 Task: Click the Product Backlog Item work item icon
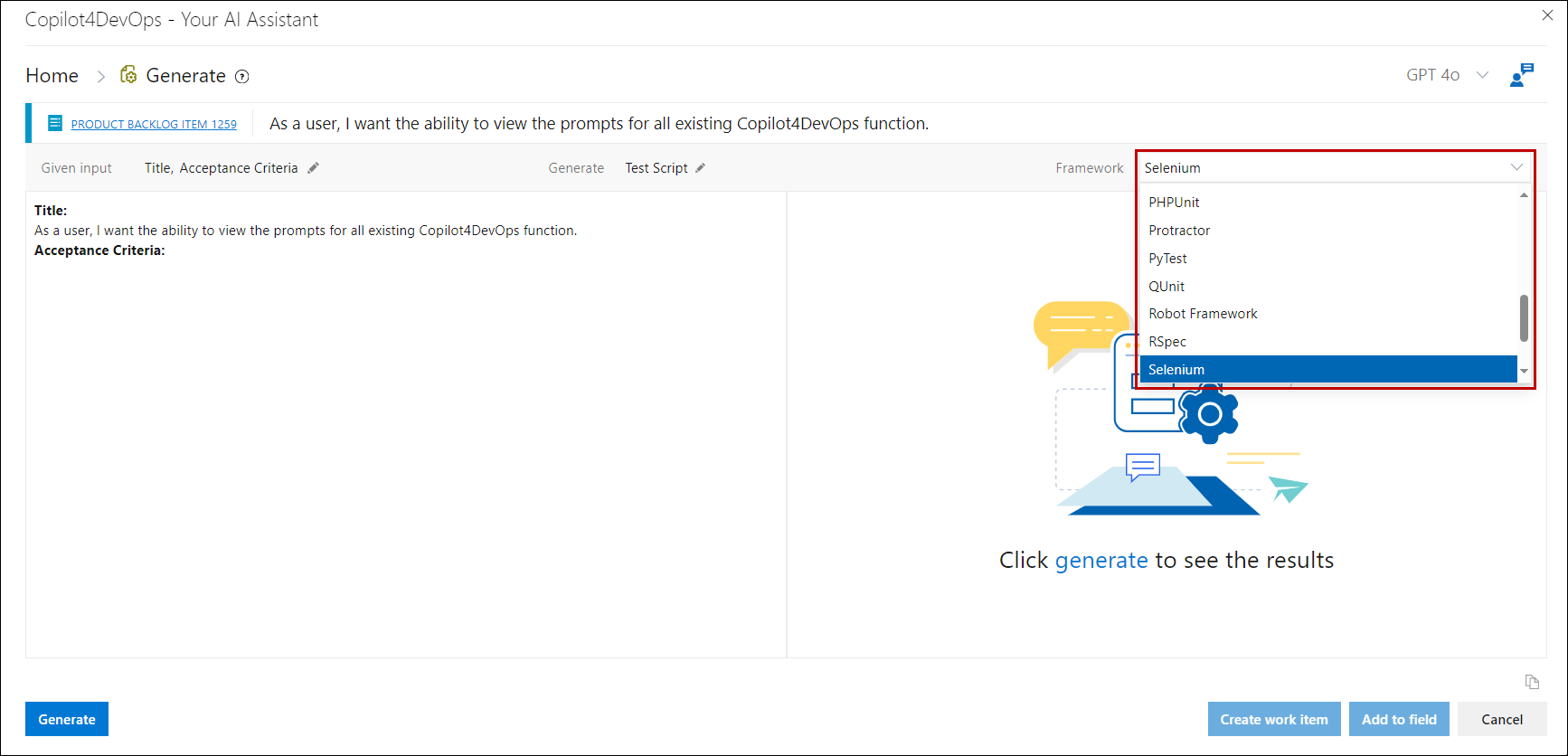click(55, 123)
